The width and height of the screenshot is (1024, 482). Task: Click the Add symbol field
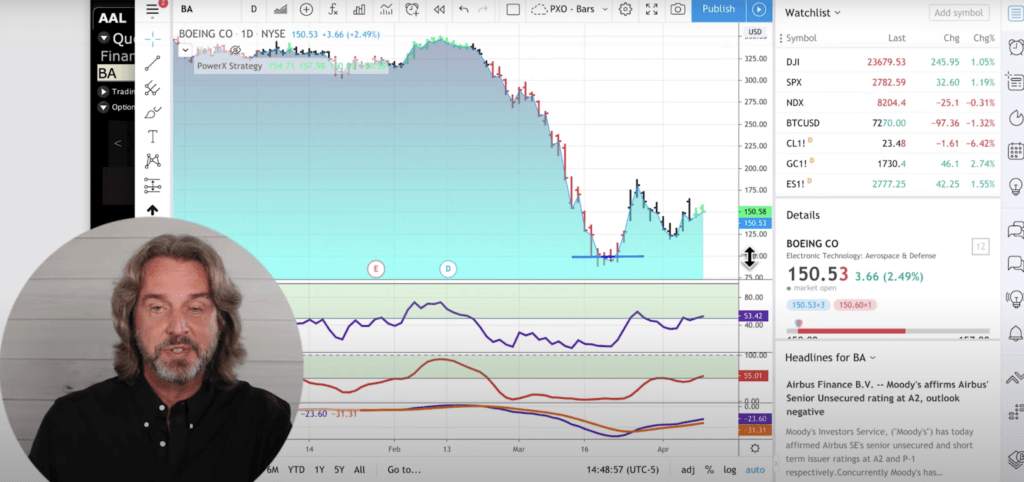click(959, 12)
